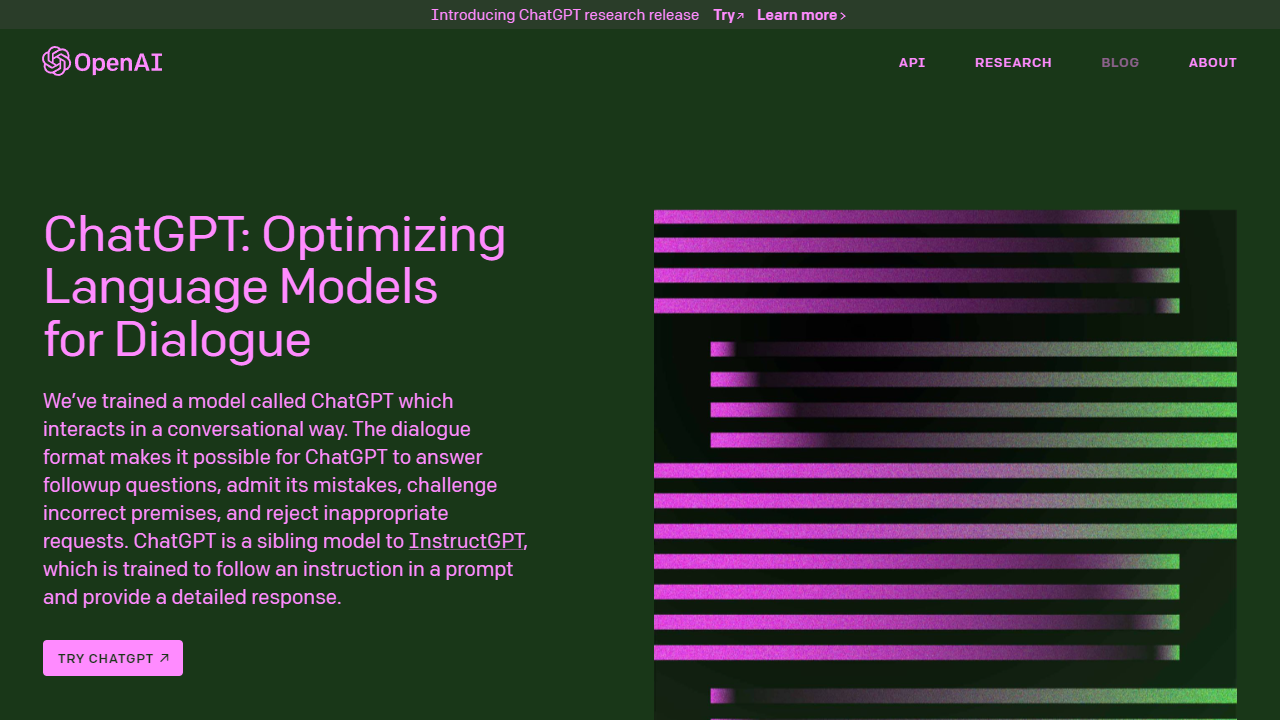Click the paragraph beginning 'We've trained a model'
Image resolution: width=1280 pixels, height=720 pixels.
285,499
